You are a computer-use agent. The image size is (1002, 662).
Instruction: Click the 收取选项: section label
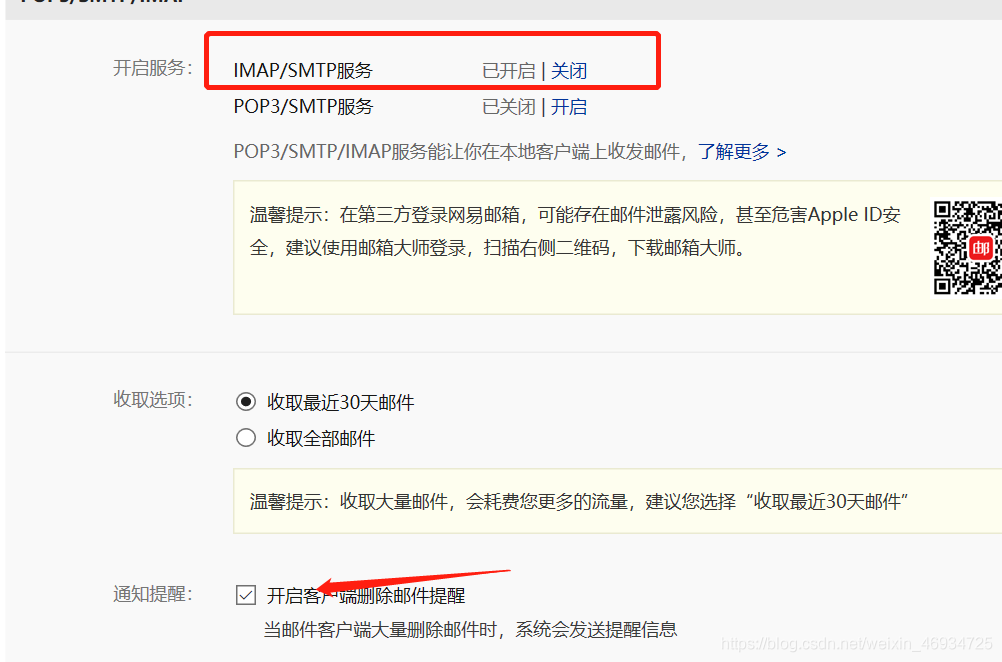(153, 399)
